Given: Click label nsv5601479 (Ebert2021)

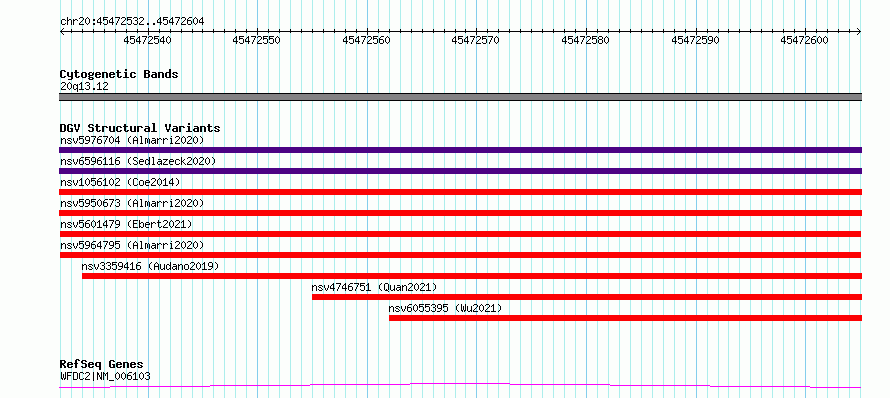Looking at the screenshot, I should (126, 224).
